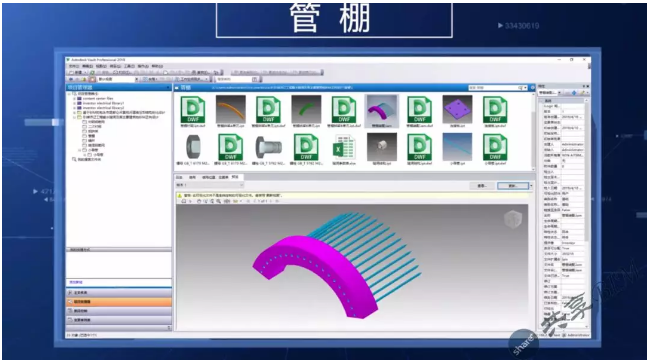Image resolution: width=650 pixels, height=363 pixels.
Task: Open the 文件 (File) menu
Action: (74, 66)
